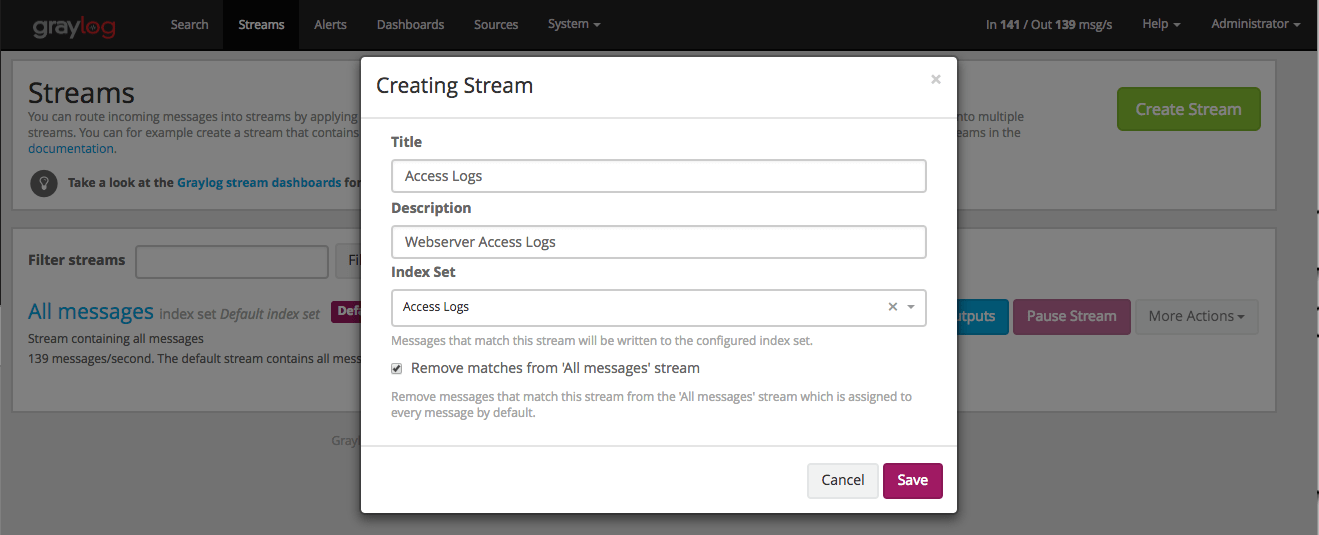Focus the Filter streams input box
Image resolution: width=1319 pixels, height=535 pixels.
pos(232,261)
